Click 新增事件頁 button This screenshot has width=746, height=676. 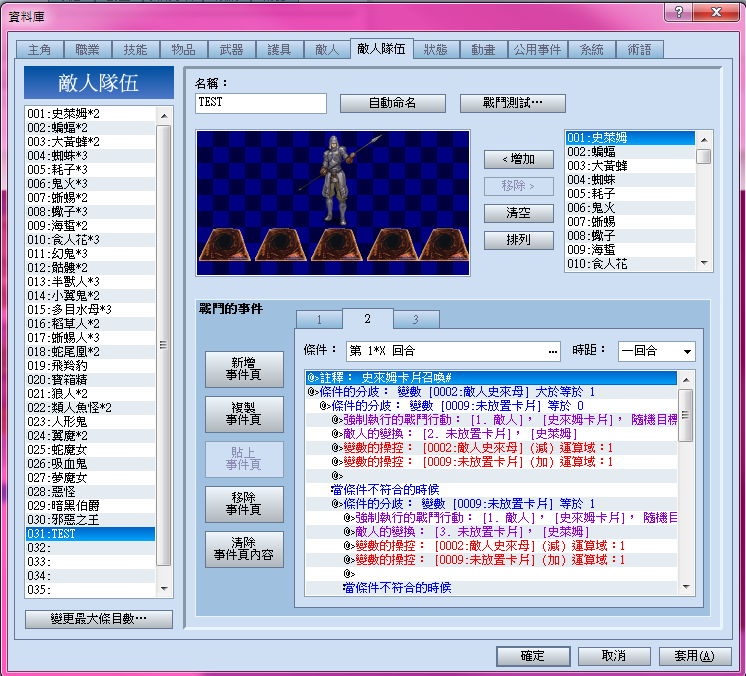244,369
